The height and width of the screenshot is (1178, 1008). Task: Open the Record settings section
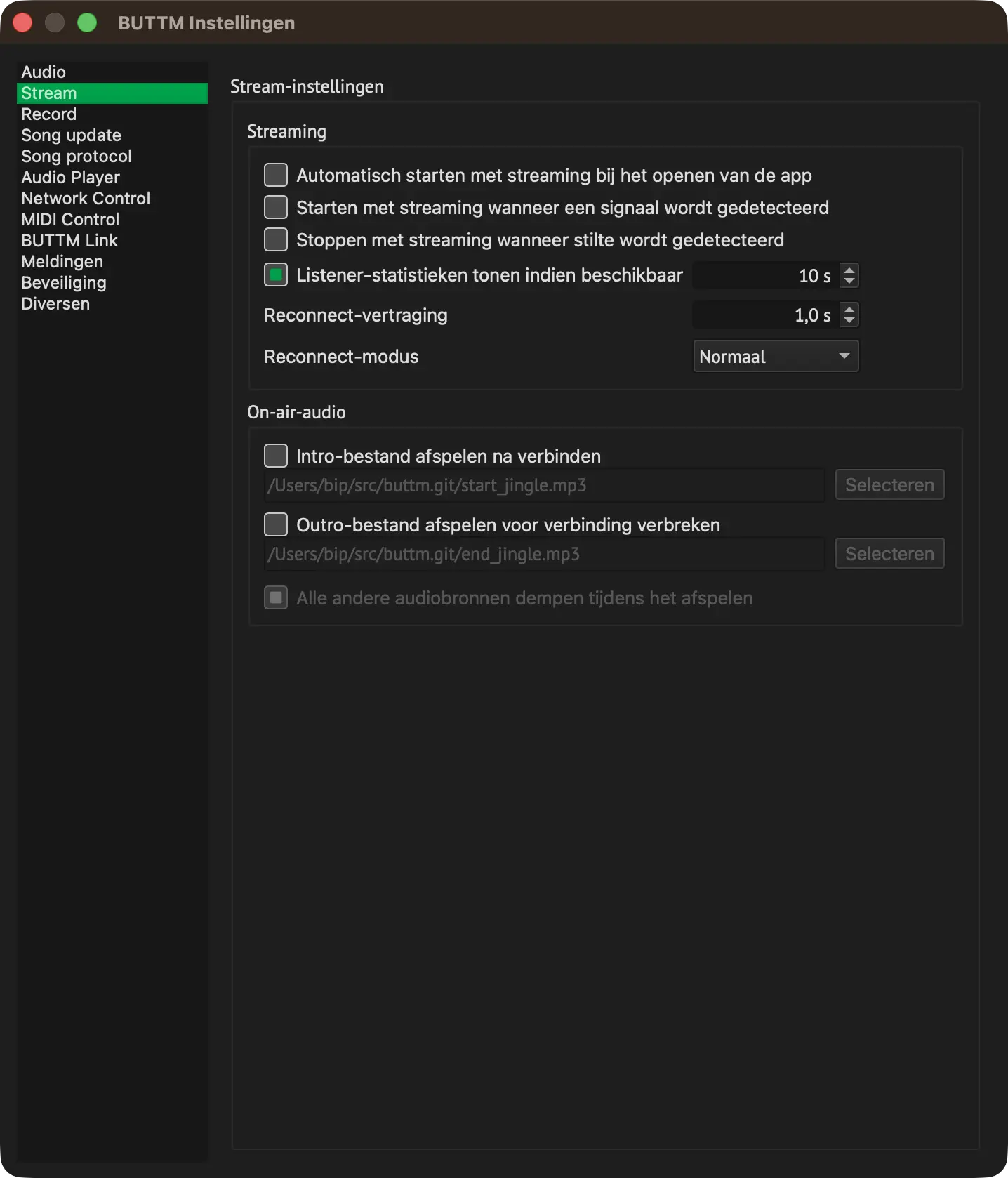coord(112,114)
